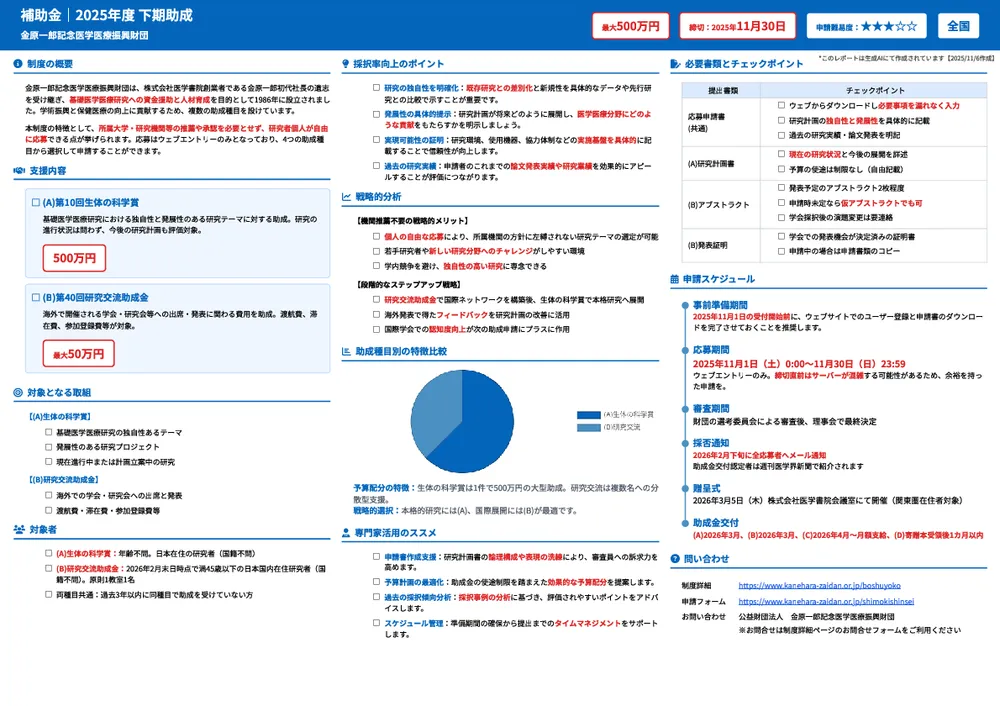Click the 助成種目別の特徴比較 graph icon

click(x=345, y=350)
